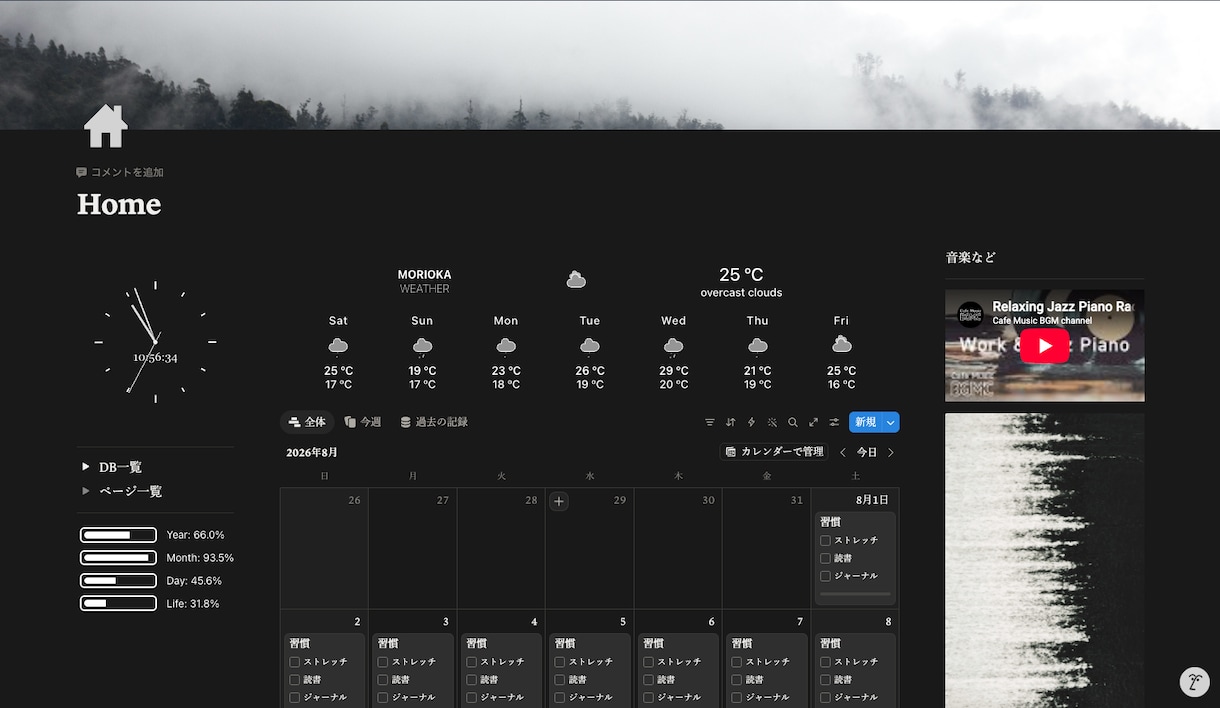Image resolution: width=1220 pixels, height=708 pixels.
Task: Click the 音楽など heading
Action: [x=971, y=257]
